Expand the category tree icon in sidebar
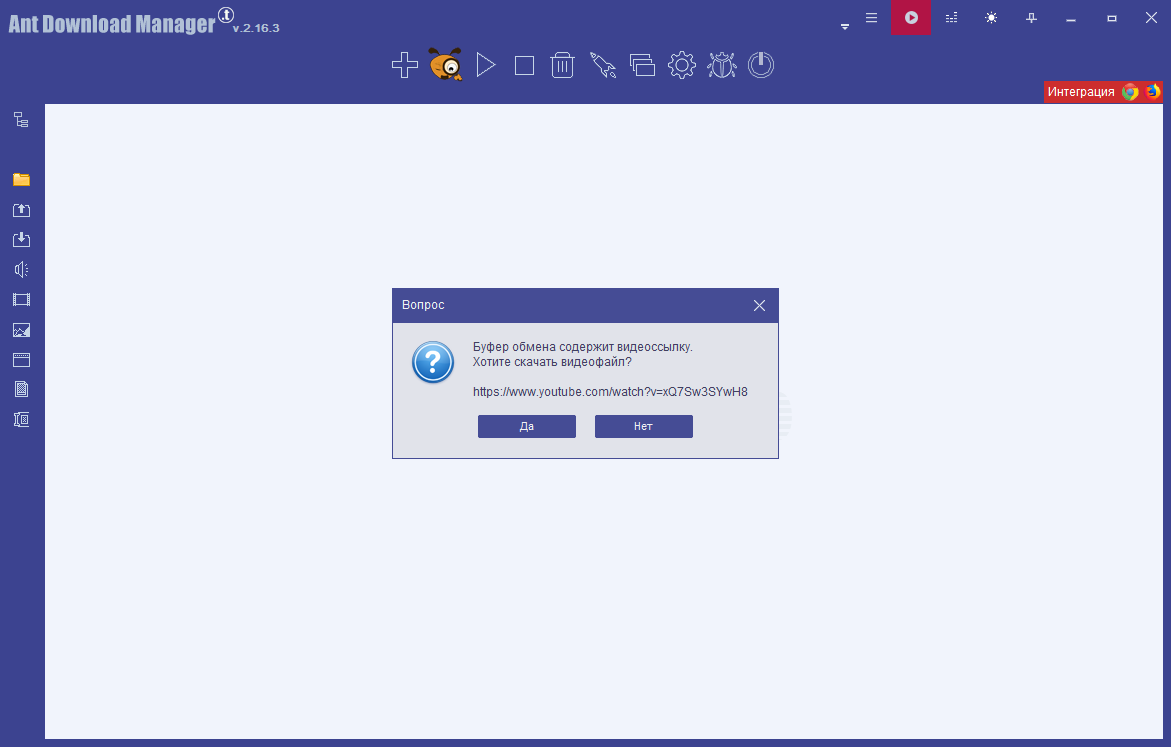Screen dimensions: 1171x747 [x=21, y=120]
